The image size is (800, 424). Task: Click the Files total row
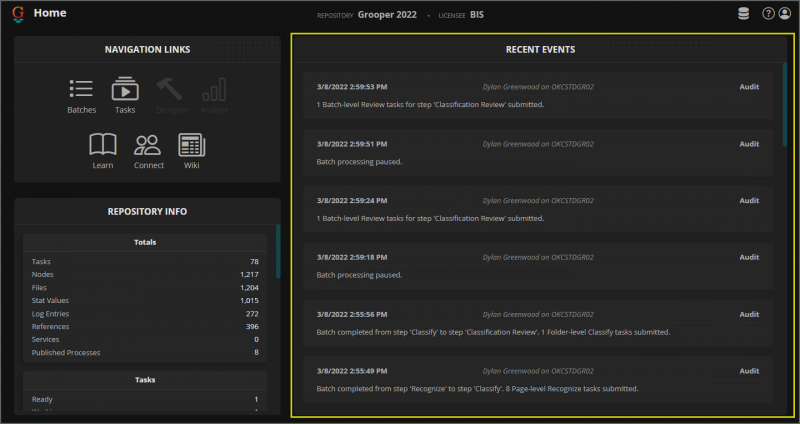tap(145, 287)
